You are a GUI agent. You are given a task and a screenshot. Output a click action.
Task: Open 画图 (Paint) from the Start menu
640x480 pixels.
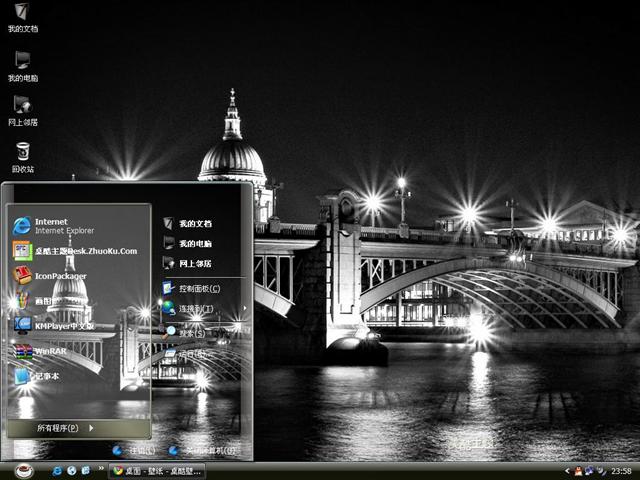tap(45, 300)
